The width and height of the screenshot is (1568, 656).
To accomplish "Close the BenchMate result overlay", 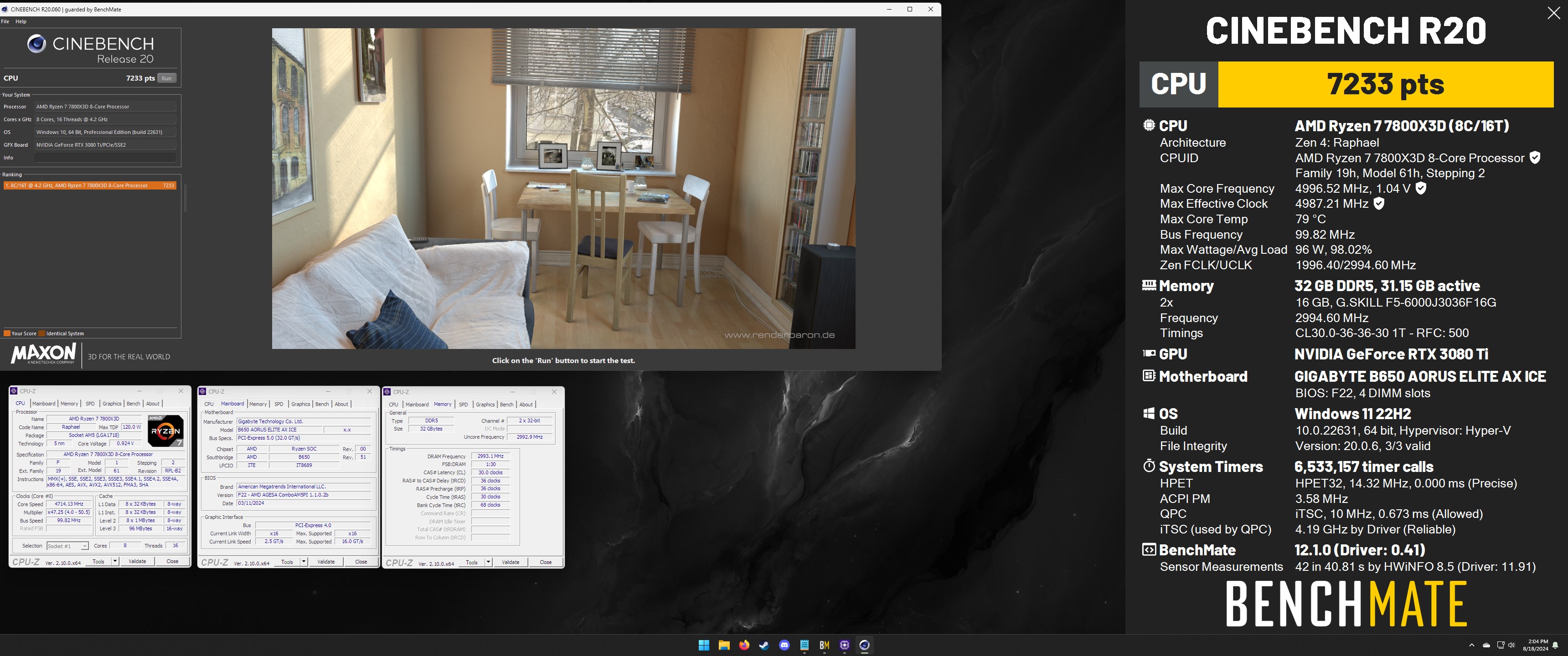I will tap(1553, 13).
